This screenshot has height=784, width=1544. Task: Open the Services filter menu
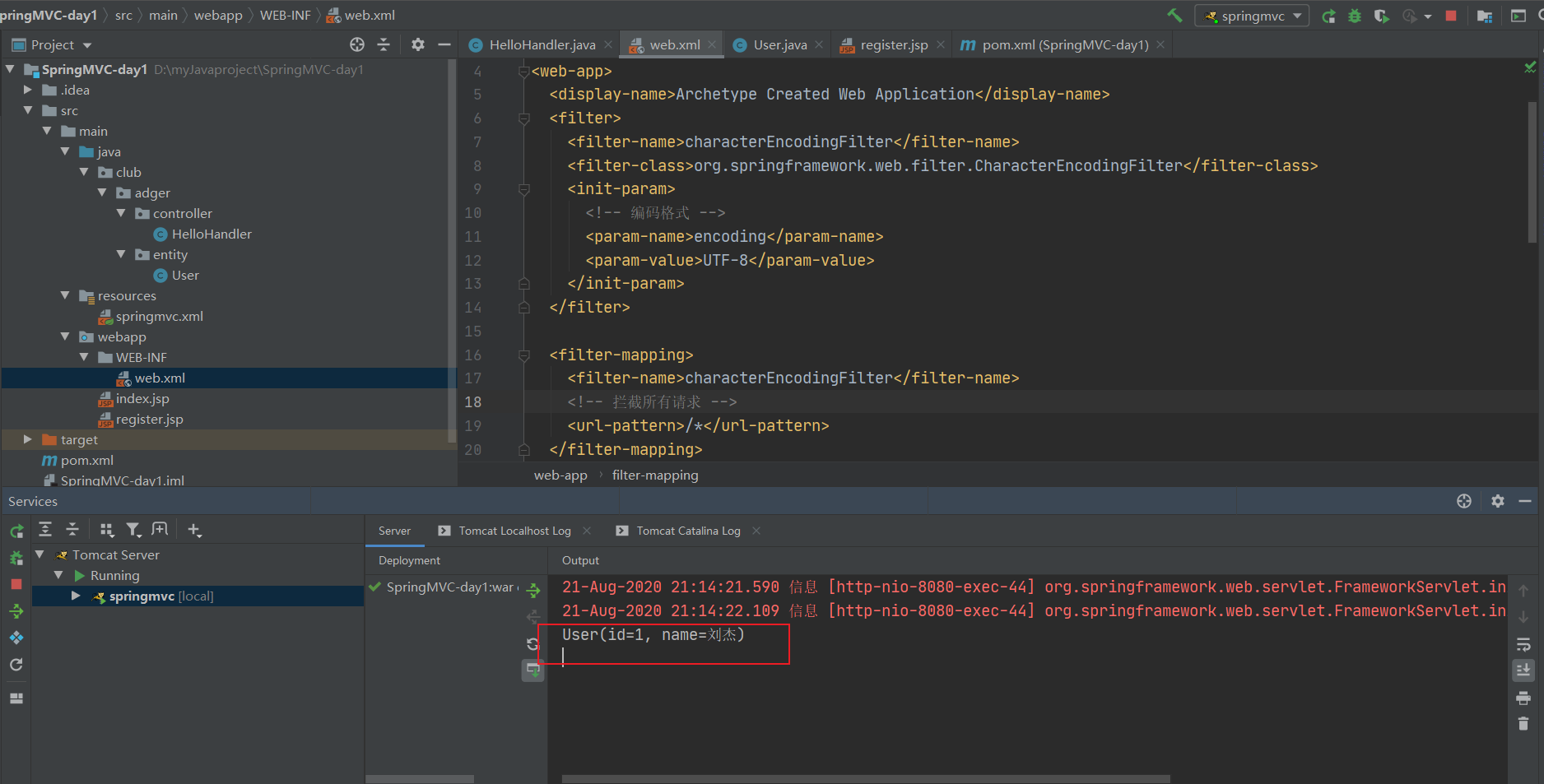tap(133, 530)
